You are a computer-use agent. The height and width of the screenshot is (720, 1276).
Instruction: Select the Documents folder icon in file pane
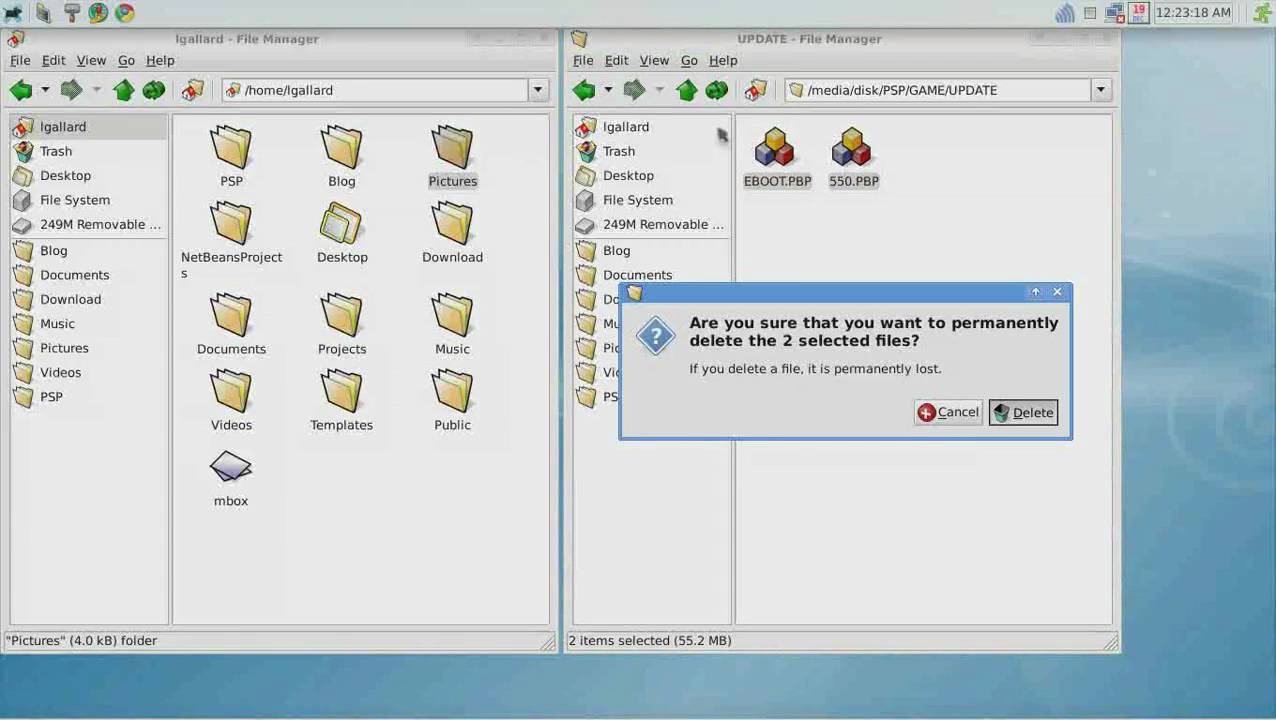[x=231, y=316]
